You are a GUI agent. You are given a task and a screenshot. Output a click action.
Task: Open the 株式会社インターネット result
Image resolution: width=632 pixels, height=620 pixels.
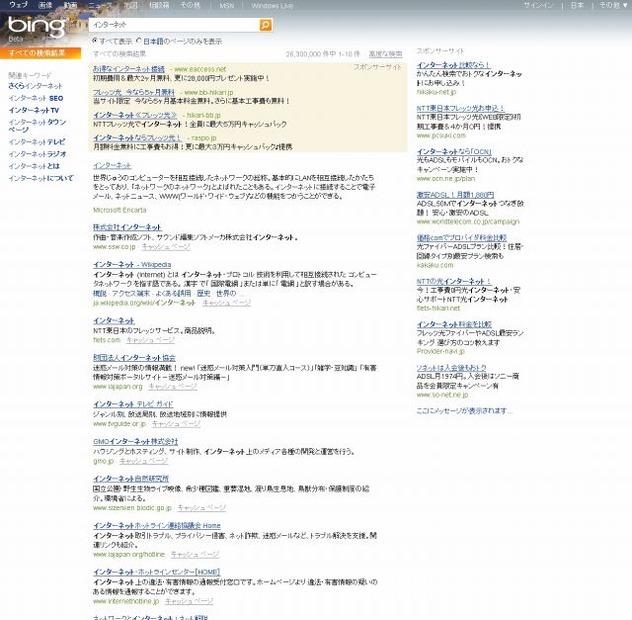point(127,227)
